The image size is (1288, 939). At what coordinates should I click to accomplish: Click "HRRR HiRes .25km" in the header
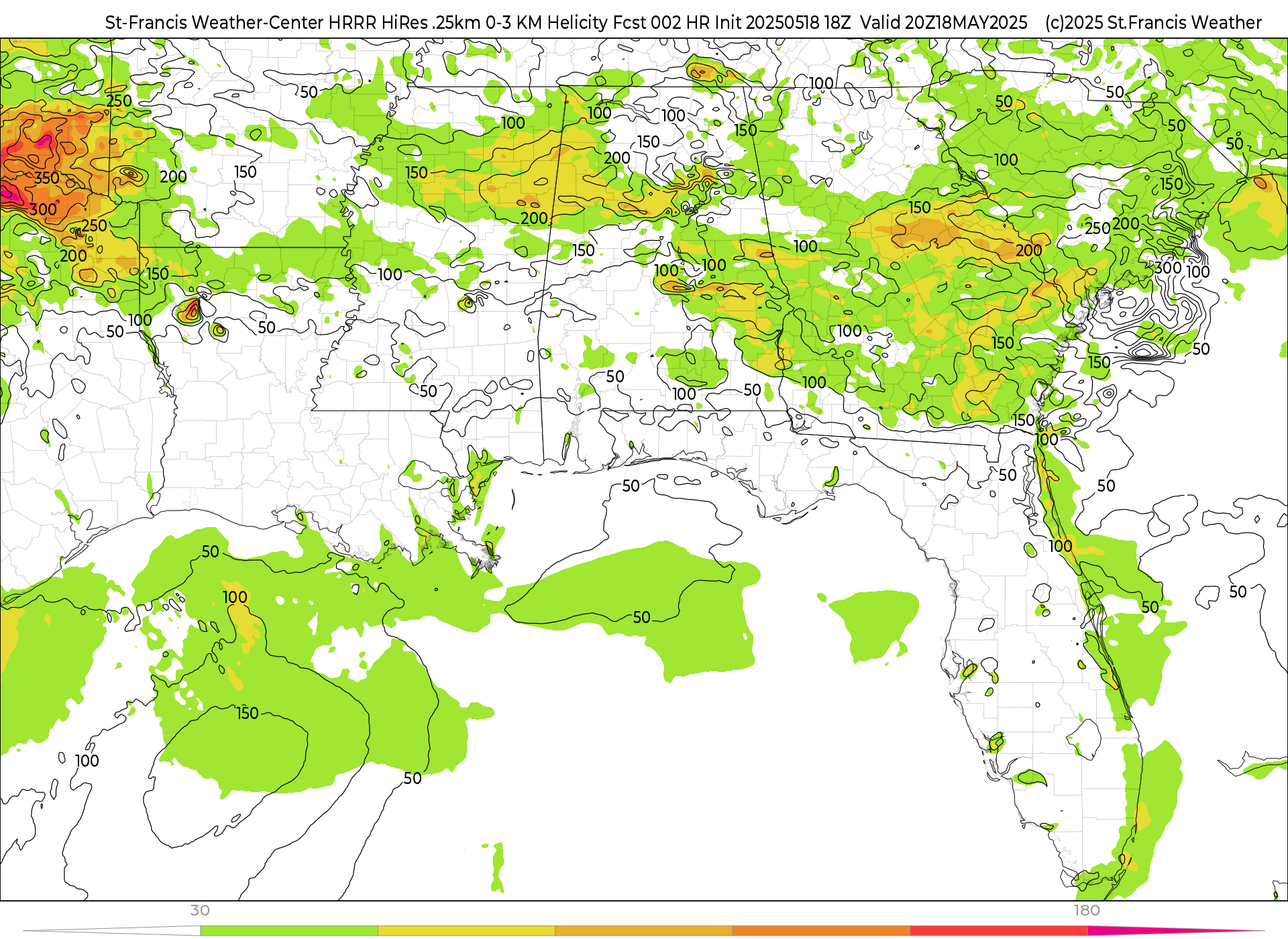(405, 23)
